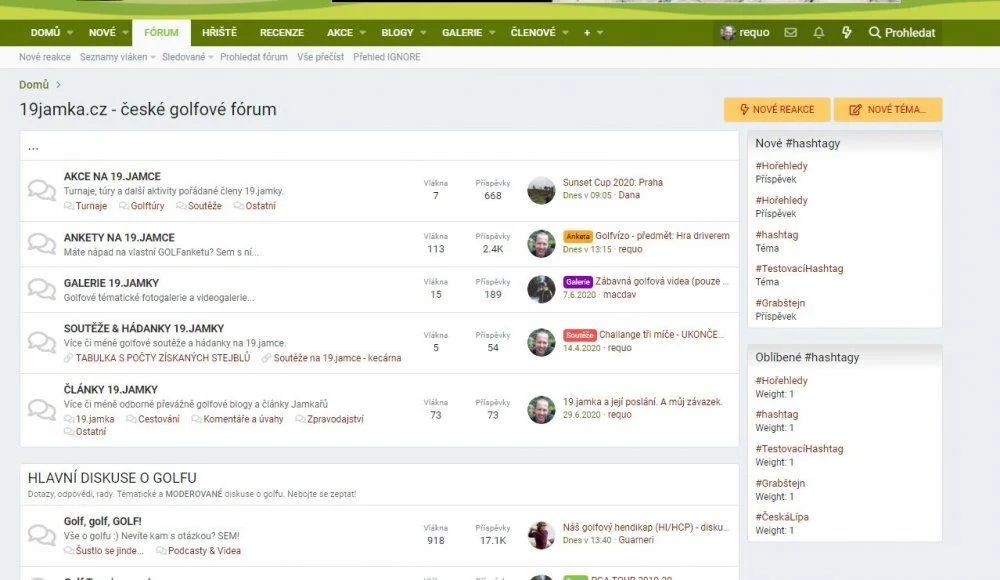Viewport: 1000px width, 580px height.
Task: Expand the DOMŮ menu arrow
Action: pos(70,33)
